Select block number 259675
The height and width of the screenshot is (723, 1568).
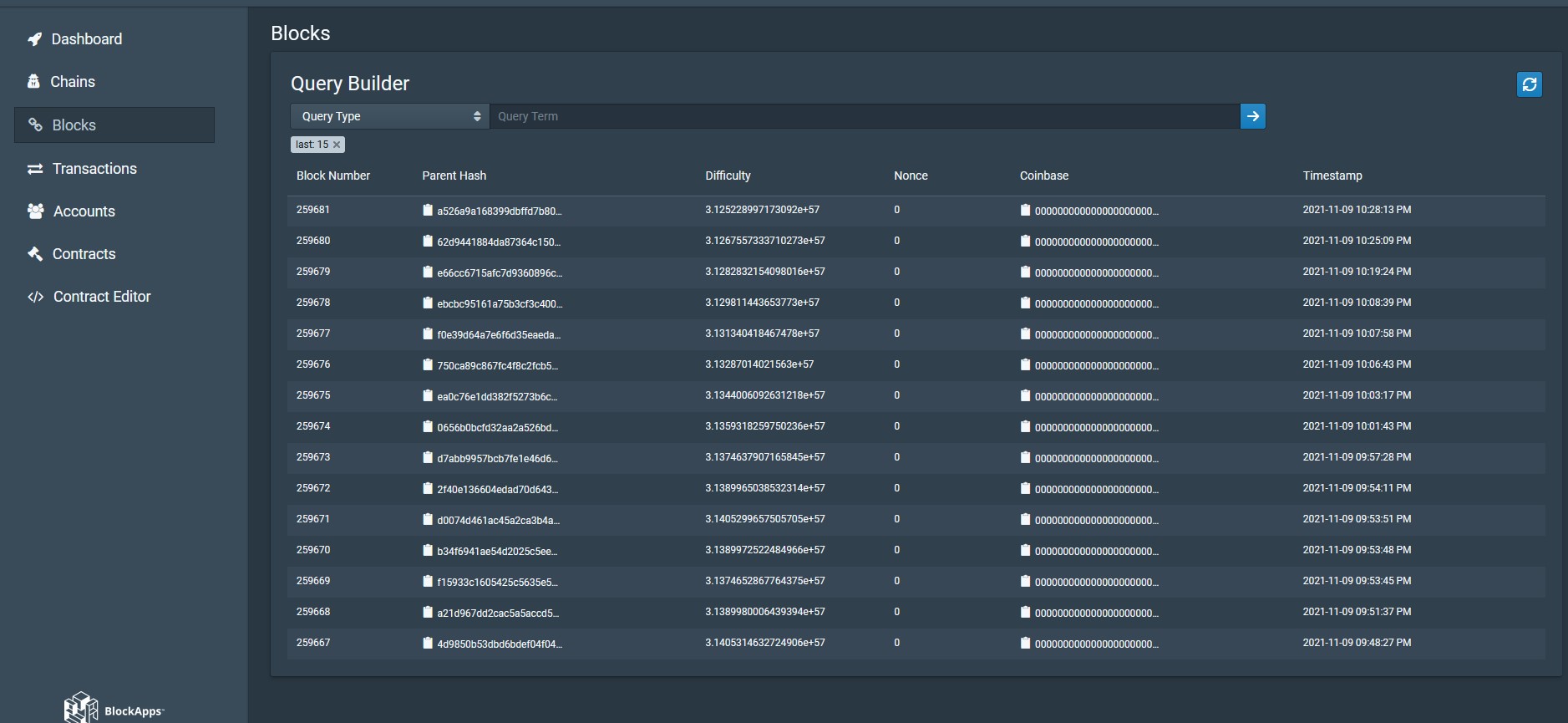(x=313, y=395)
